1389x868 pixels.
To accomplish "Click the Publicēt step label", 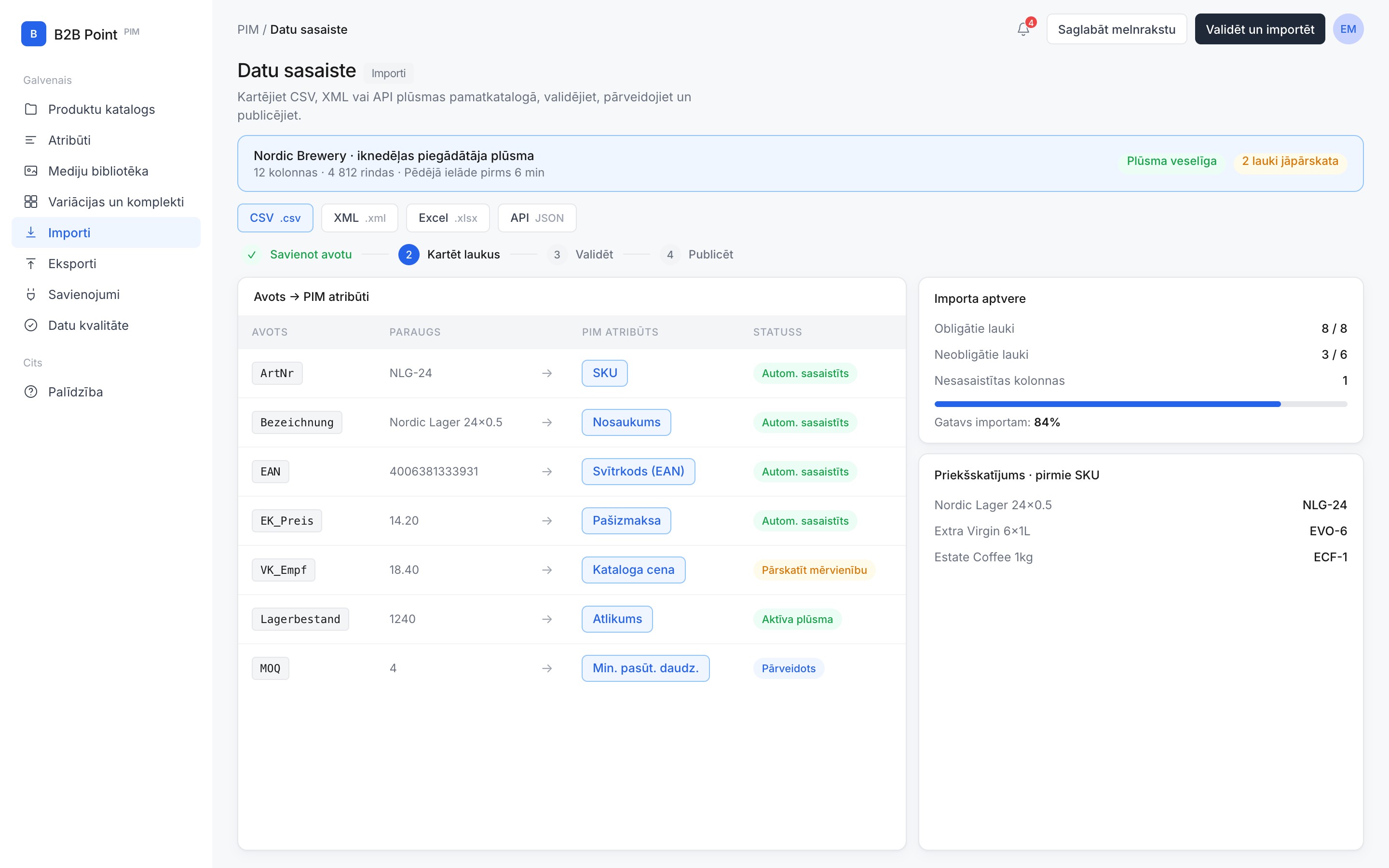I will 710,254.
